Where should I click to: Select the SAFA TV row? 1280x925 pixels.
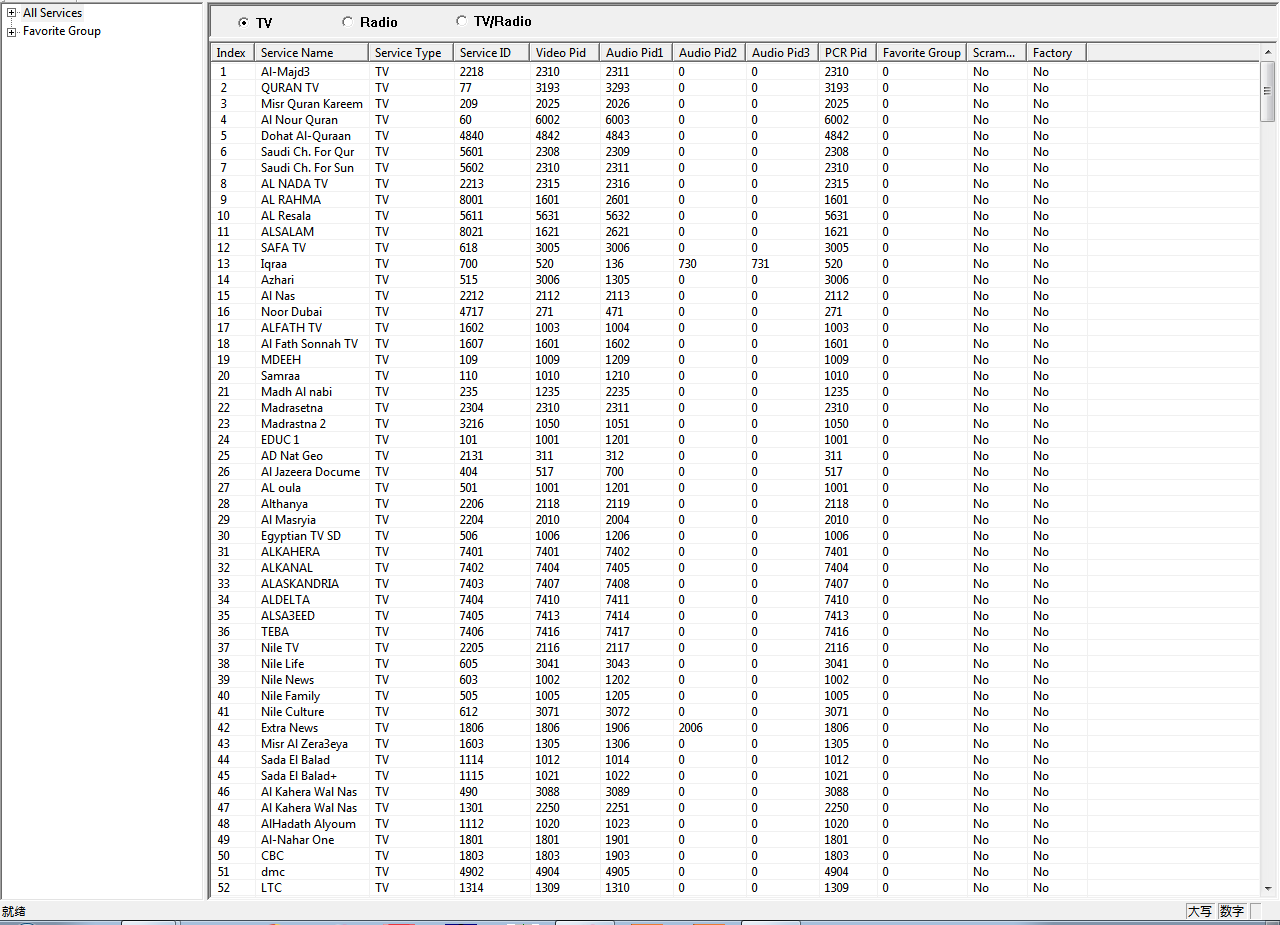(x=649, y=248)
